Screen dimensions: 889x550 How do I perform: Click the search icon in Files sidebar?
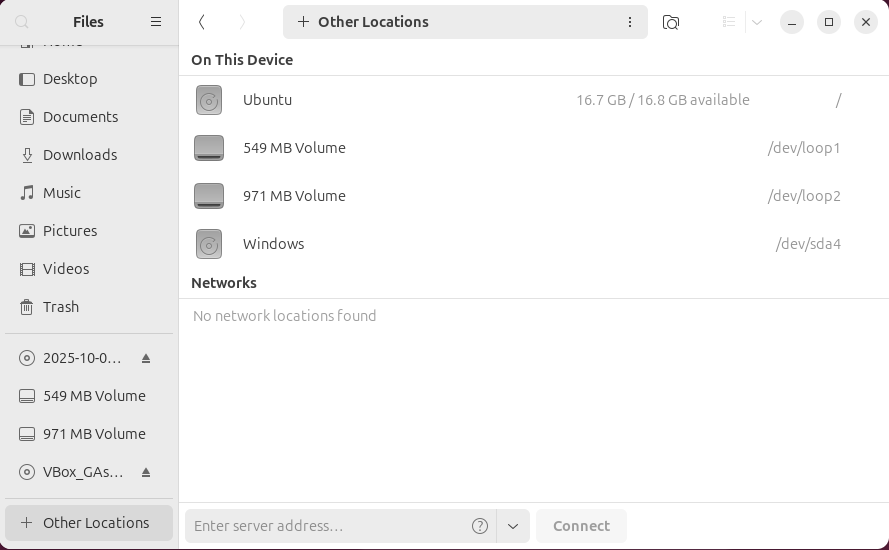22,22
